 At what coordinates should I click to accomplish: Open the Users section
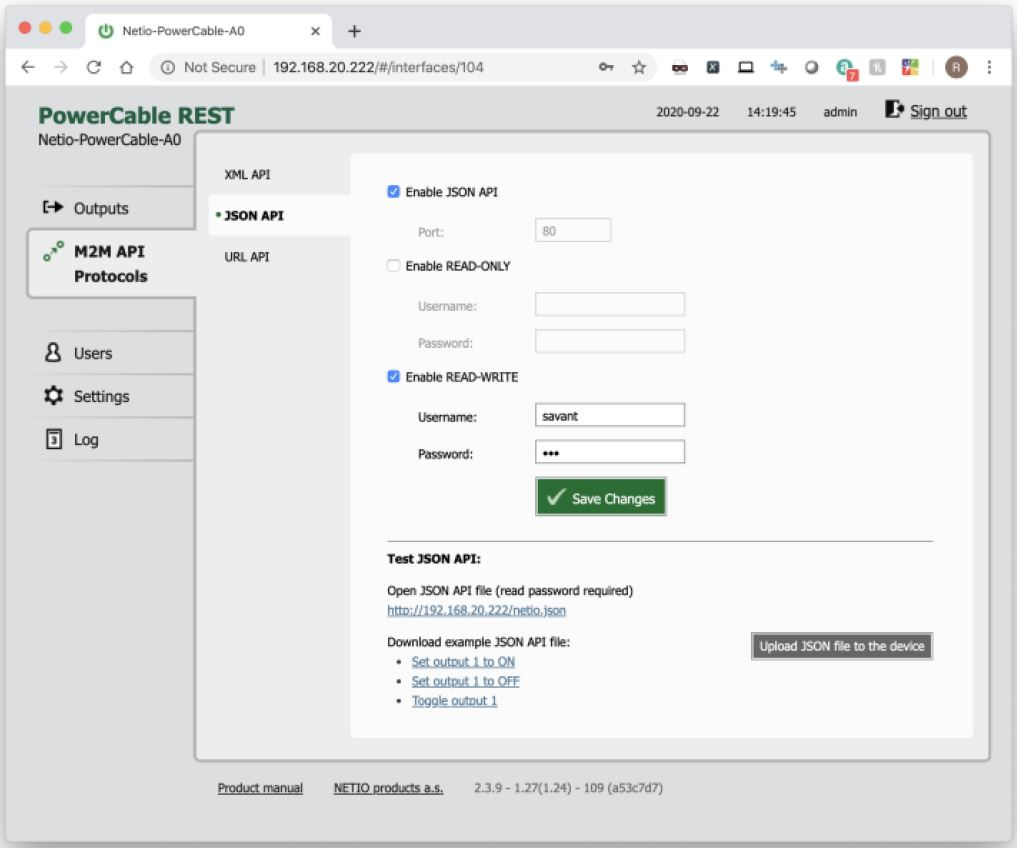point(93,353)
